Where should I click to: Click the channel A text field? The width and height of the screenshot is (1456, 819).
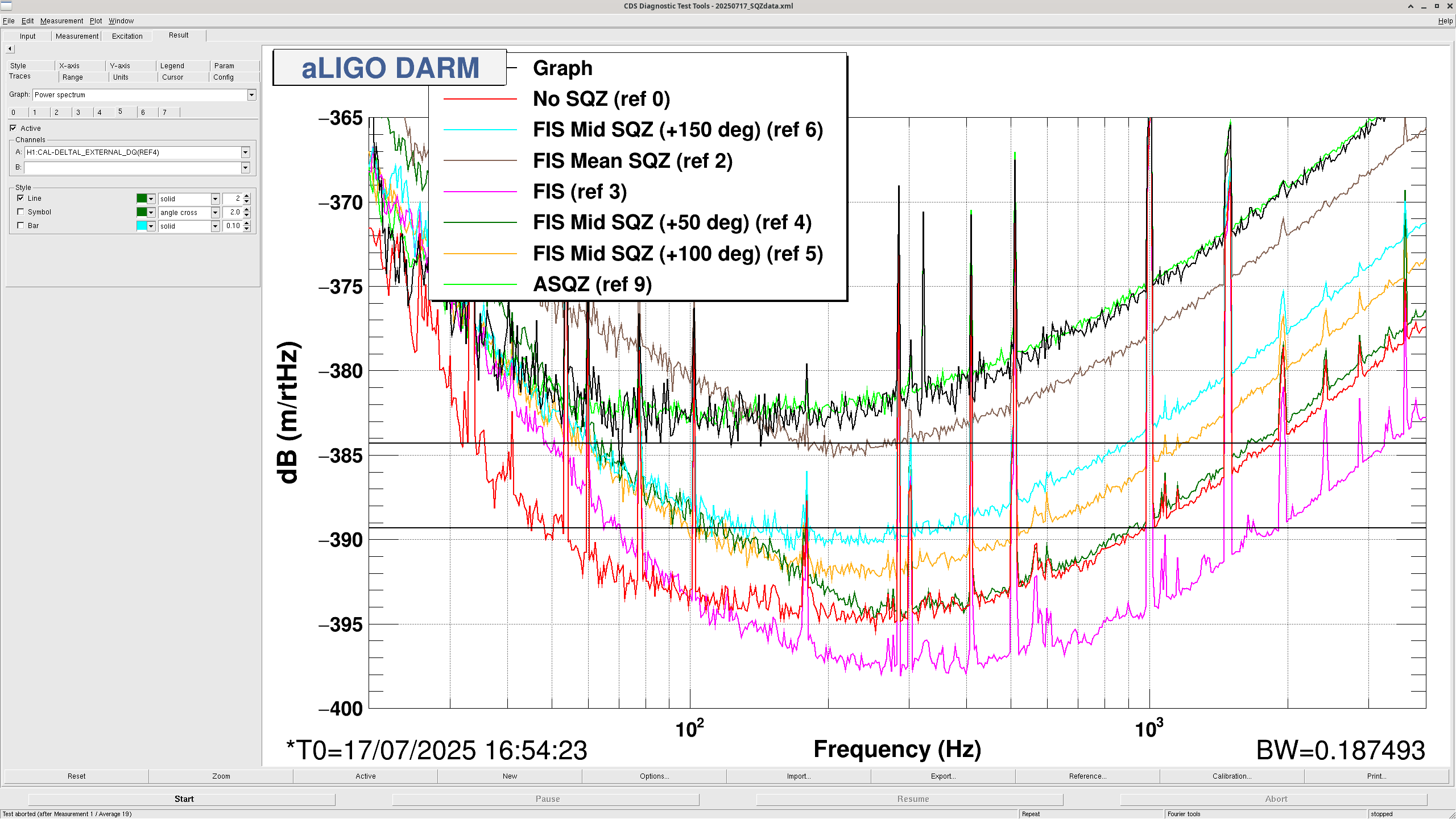[x=133, y=152]
